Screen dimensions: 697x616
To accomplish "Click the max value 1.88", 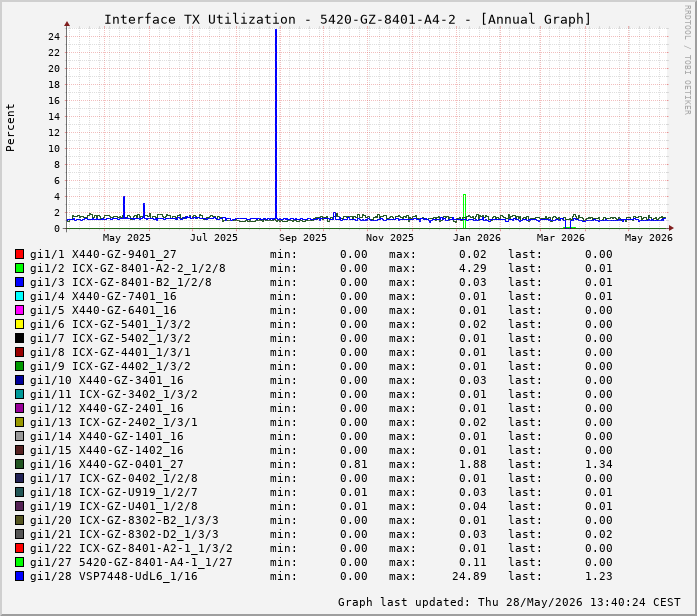I will click(473, 464).
